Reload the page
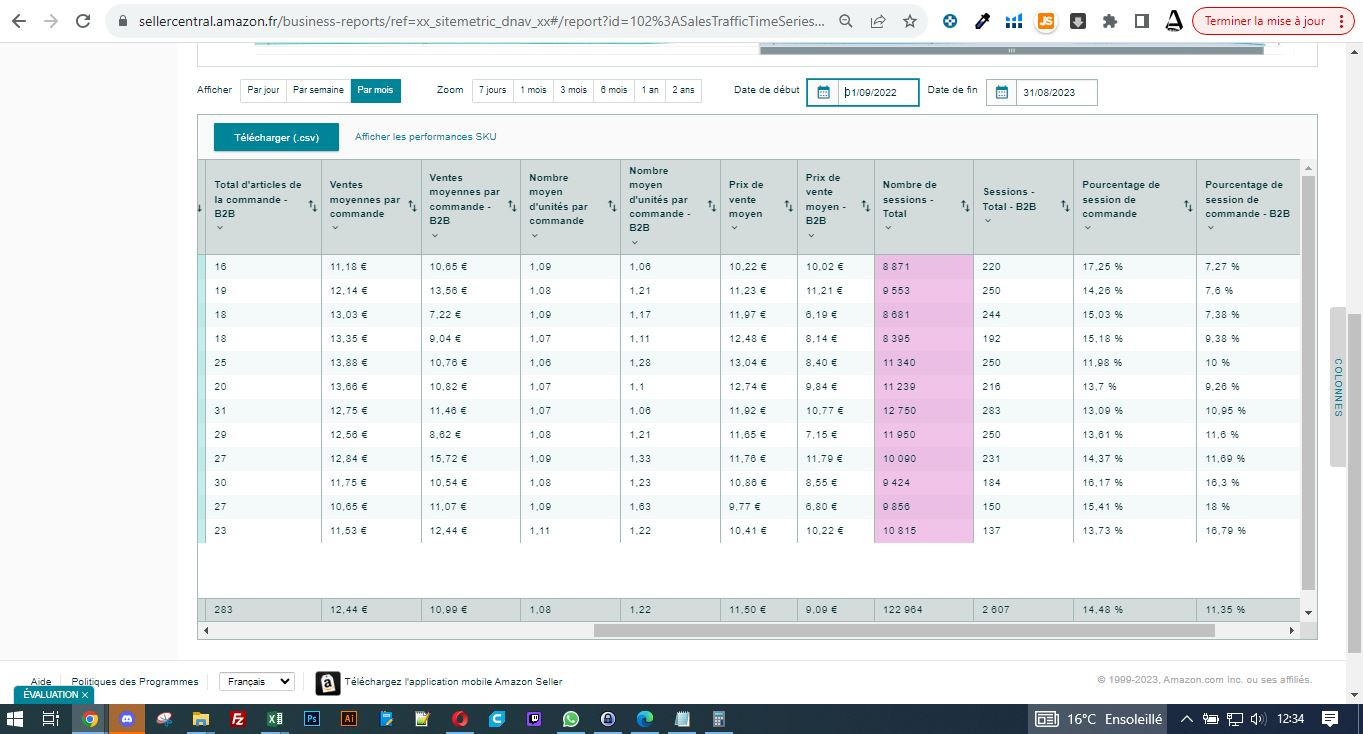 click(x=83, y=21)
